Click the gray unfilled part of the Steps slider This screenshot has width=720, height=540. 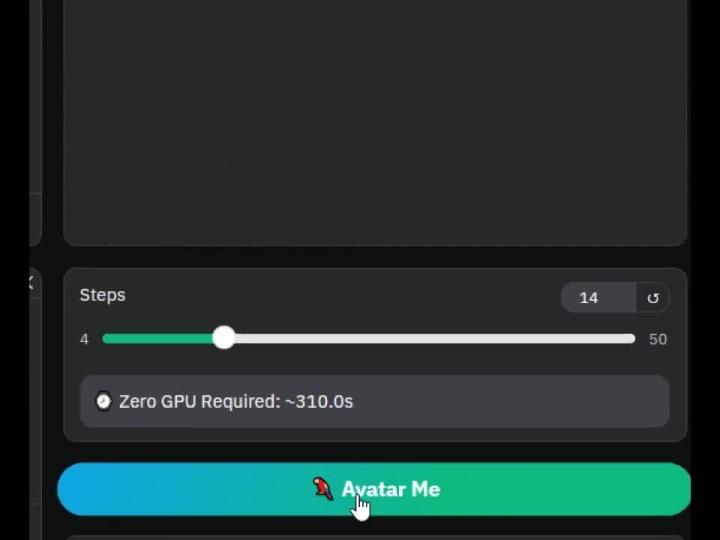435,339
